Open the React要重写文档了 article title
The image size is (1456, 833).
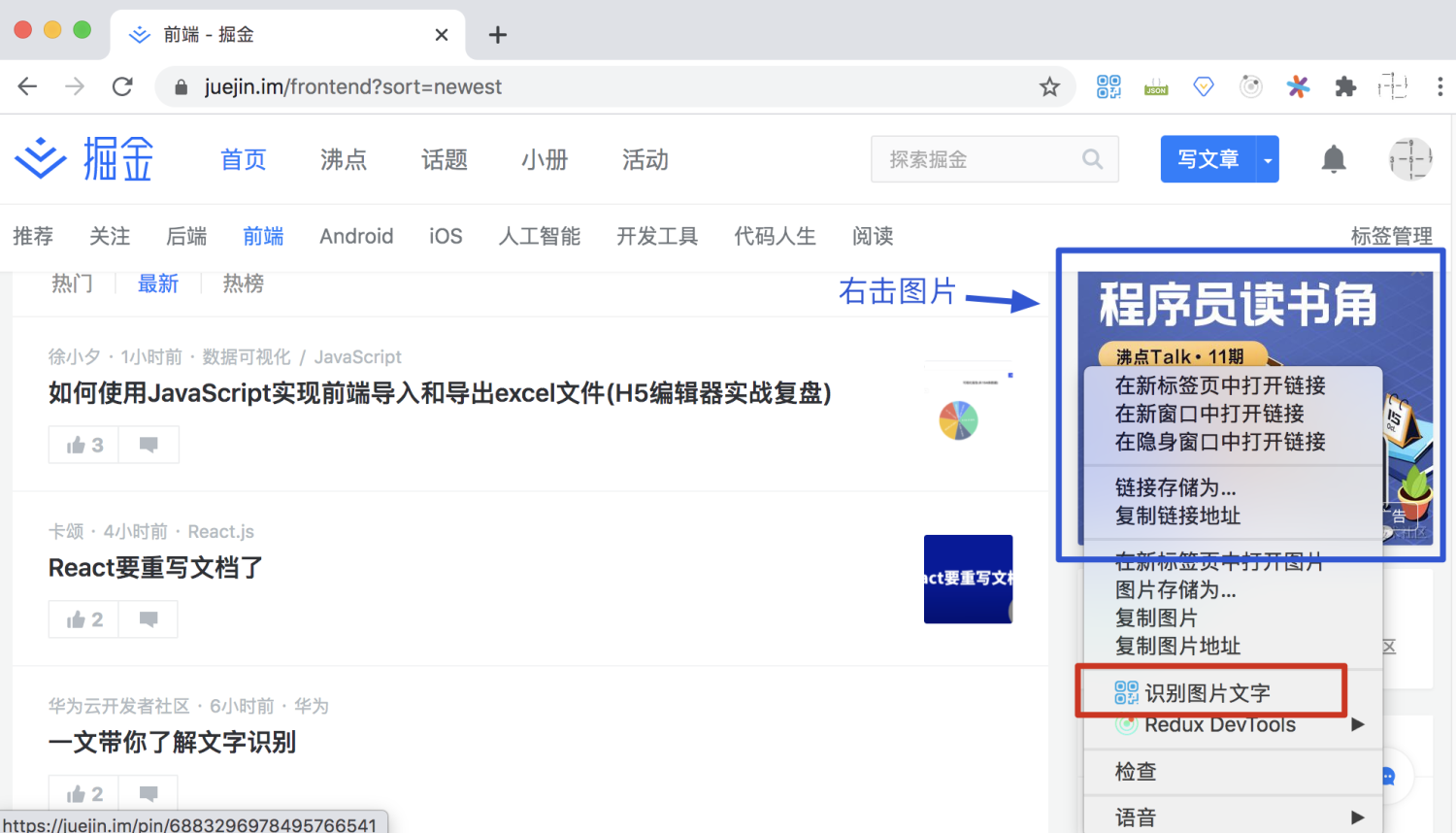(155, 568)
